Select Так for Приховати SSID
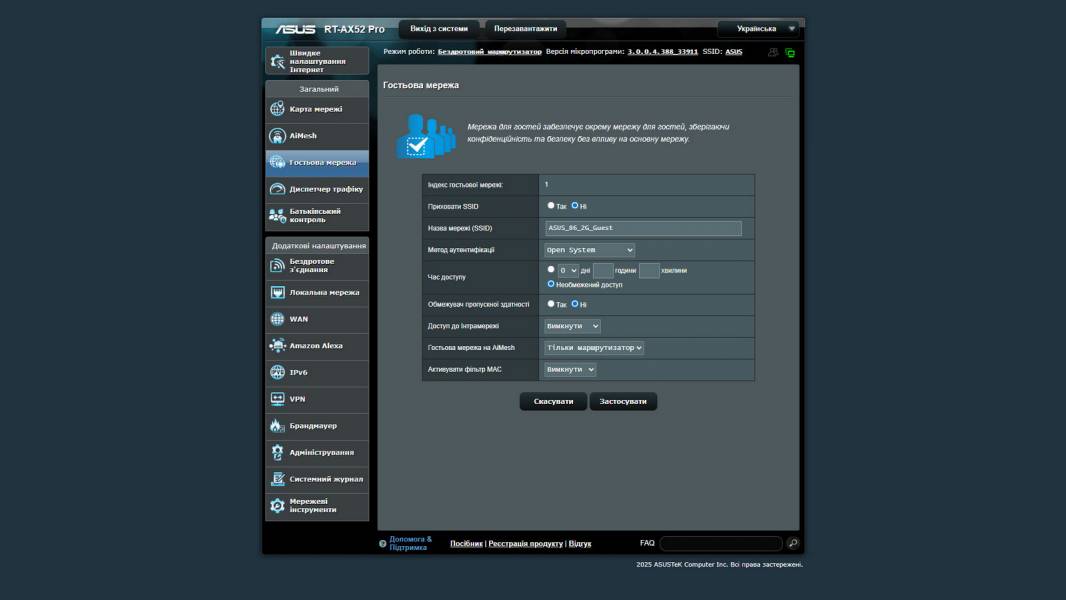1066x600 pixels. point(551,206)
